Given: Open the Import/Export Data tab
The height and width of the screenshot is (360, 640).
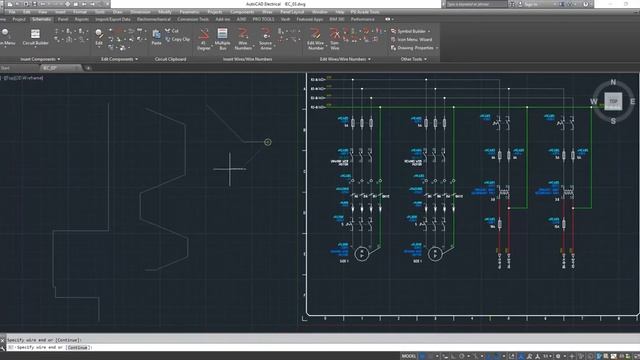Looking at the screenshot, I should [113, 19].
